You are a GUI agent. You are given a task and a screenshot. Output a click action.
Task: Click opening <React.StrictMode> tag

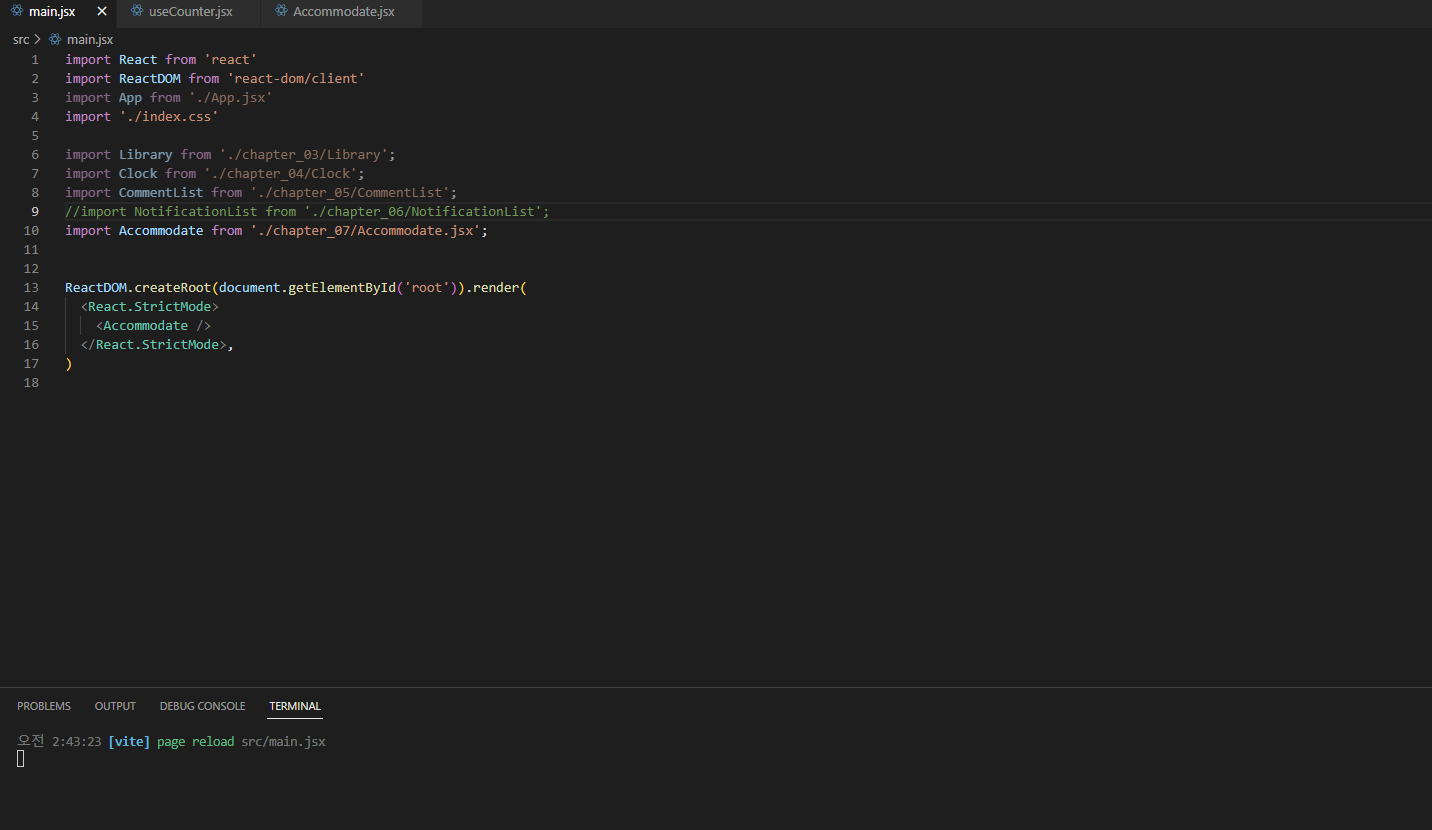[x=150, y=307]
